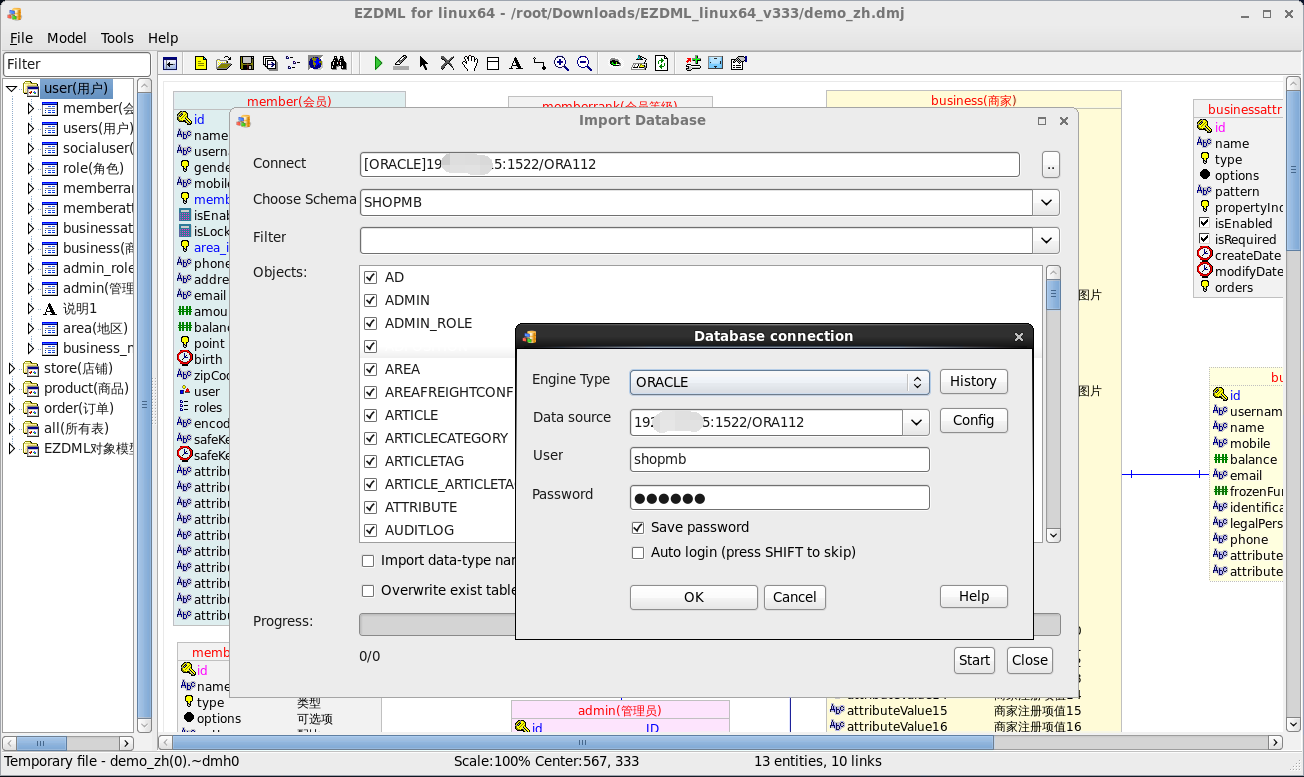Click the Config button

click(973, 420)
